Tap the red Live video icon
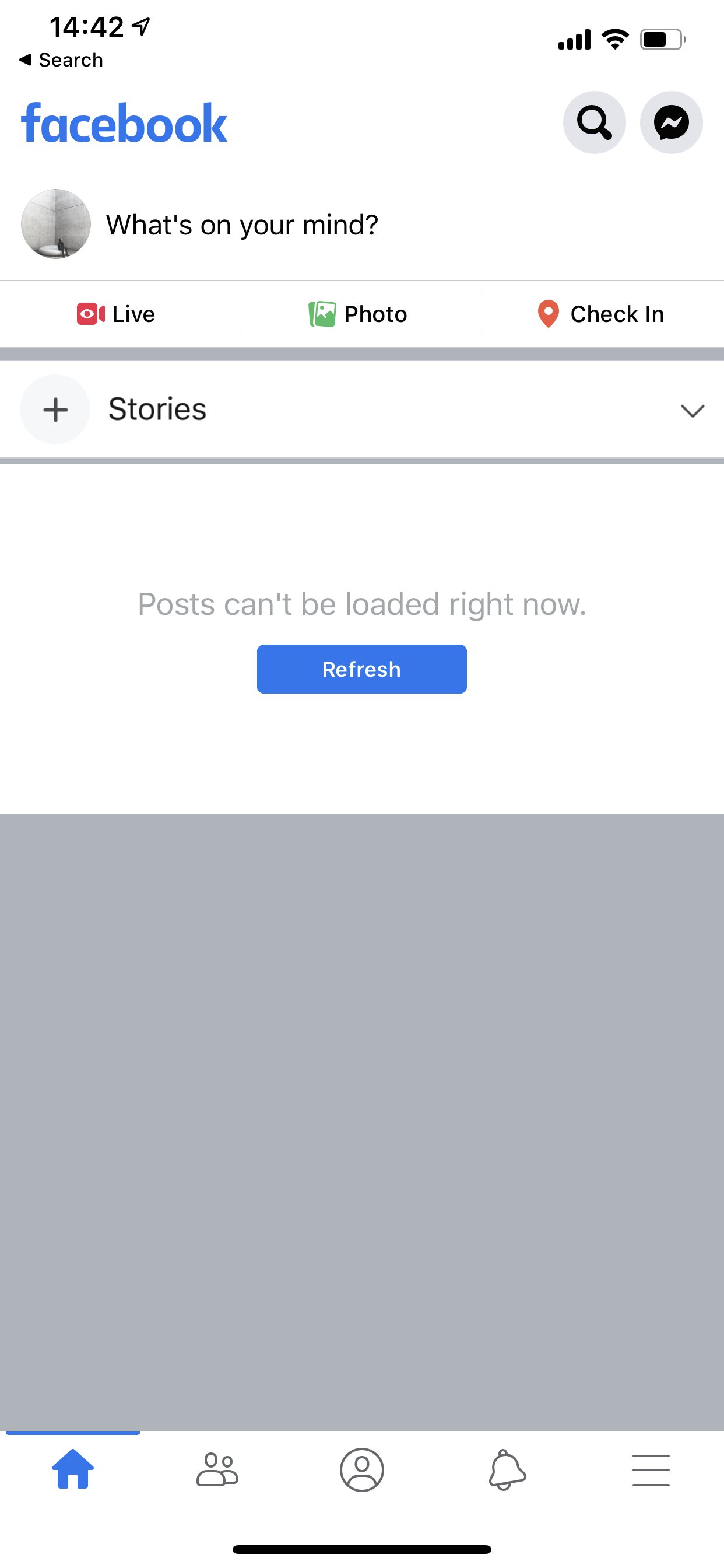Image resolution: width=724 pixels, height=1568 pixels. [91, 314]
